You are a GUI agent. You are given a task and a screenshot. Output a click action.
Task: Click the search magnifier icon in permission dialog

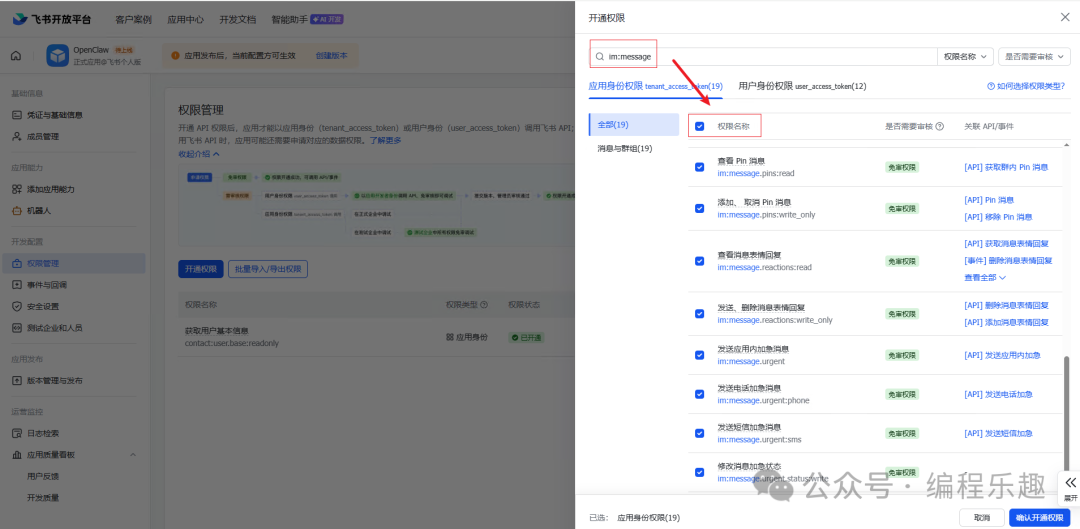pyautogui.click(x=600, y=56)
